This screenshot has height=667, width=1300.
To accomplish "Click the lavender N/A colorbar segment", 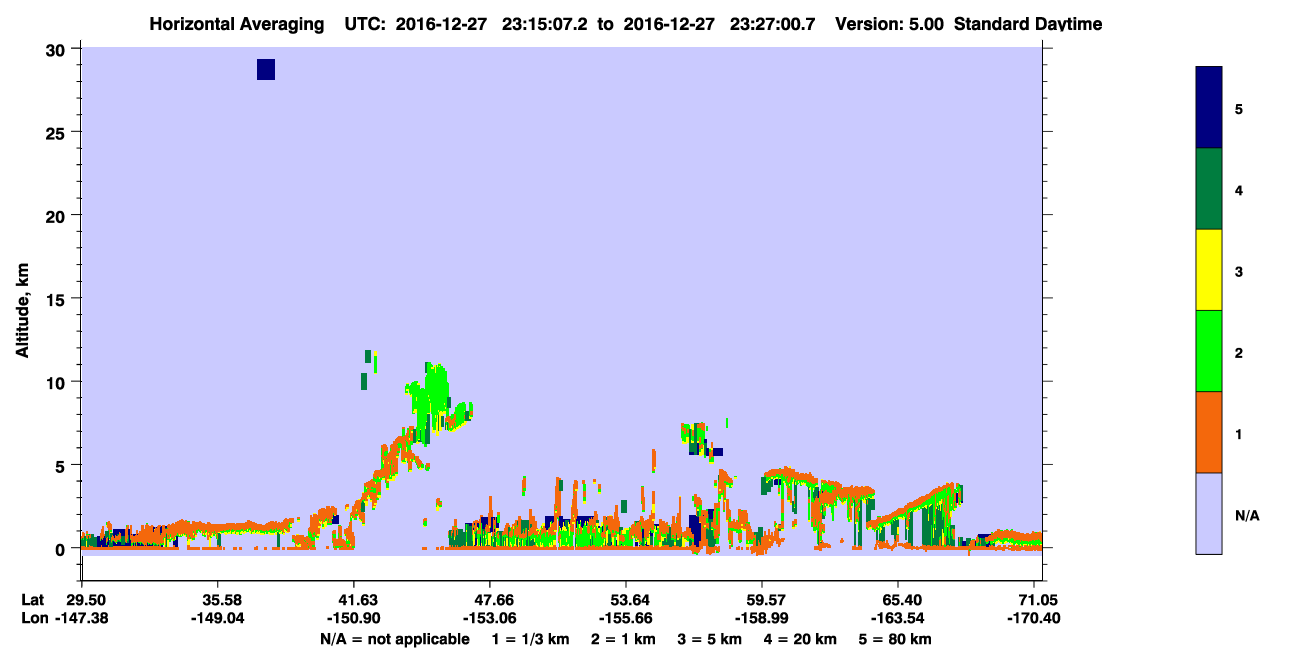I will coord(1209,513).
